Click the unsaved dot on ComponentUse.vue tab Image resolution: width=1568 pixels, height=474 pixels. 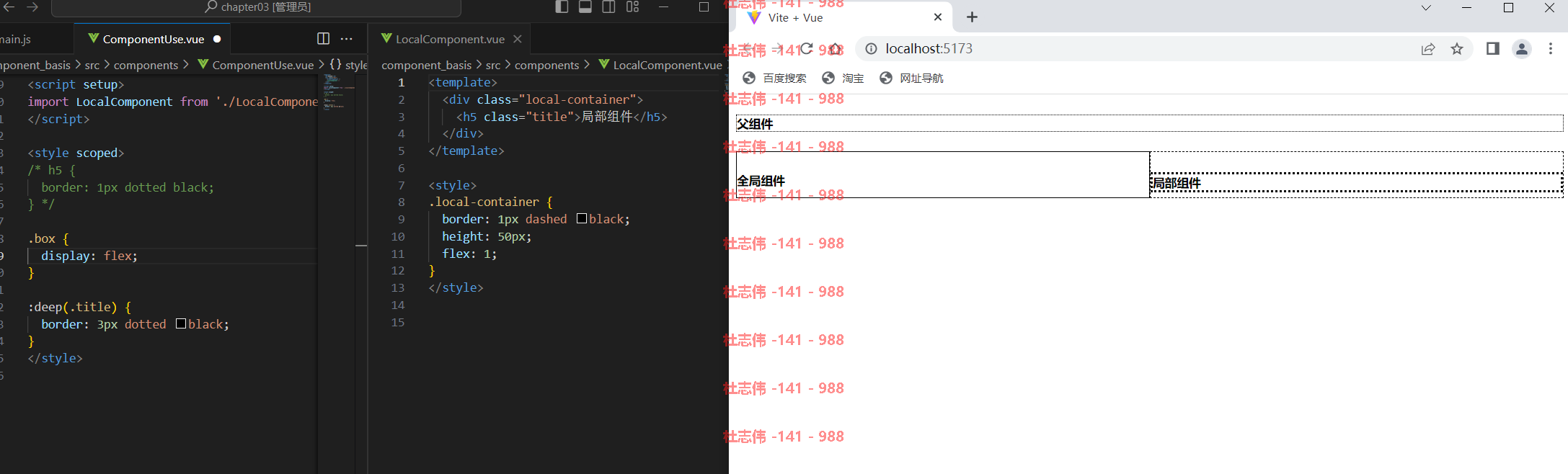click(217, 39)
